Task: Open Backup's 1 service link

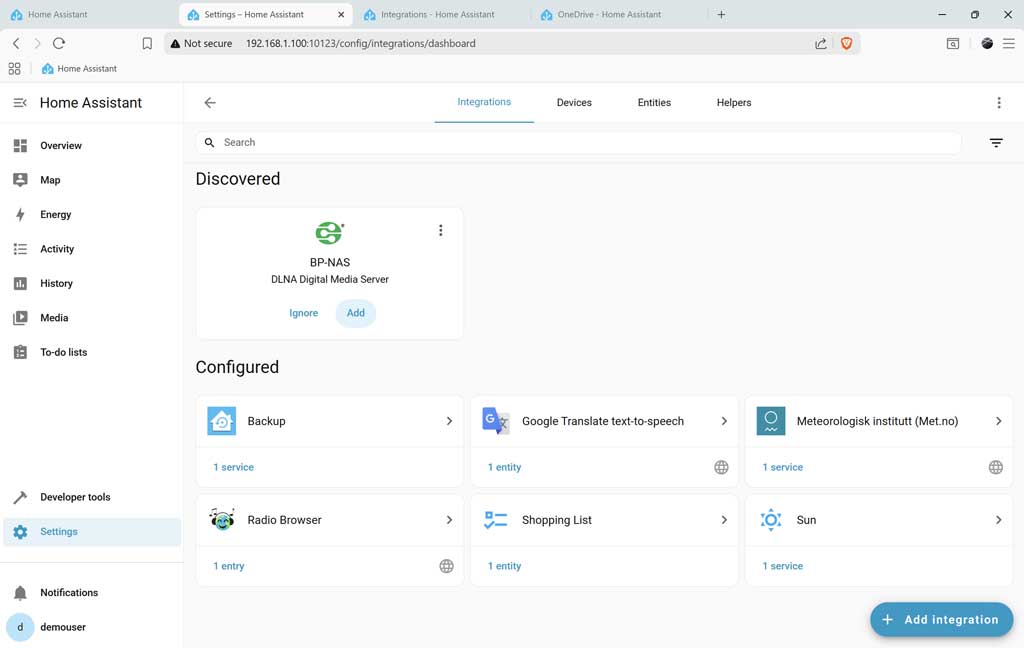Action: click(233, 467)
